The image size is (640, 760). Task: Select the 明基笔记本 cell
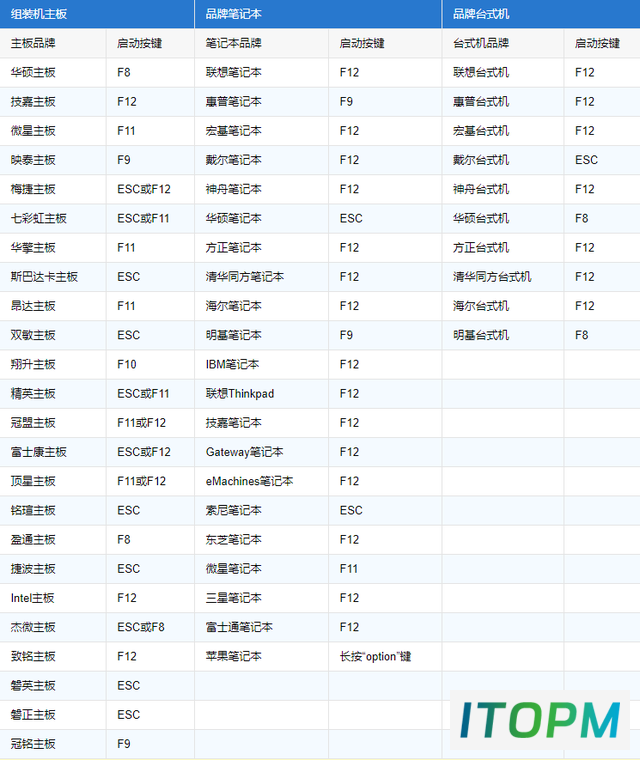point(261,335)
